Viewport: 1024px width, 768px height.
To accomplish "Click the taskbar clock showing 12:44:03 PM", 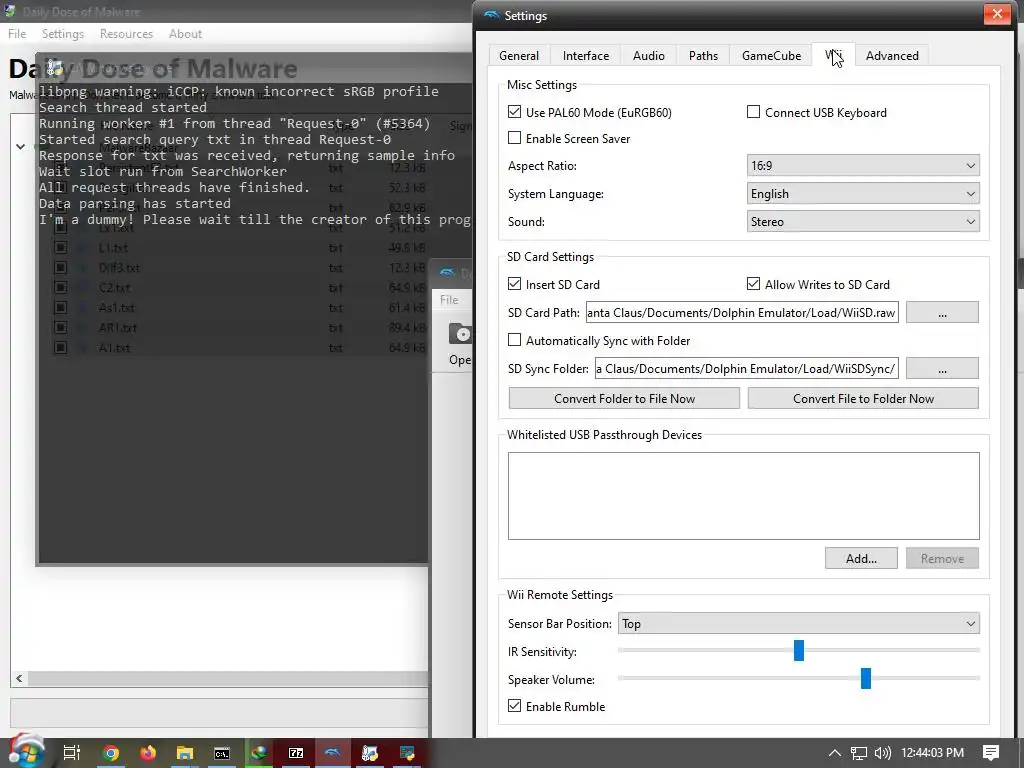I will pyautogui.click(x=933, y=753).
